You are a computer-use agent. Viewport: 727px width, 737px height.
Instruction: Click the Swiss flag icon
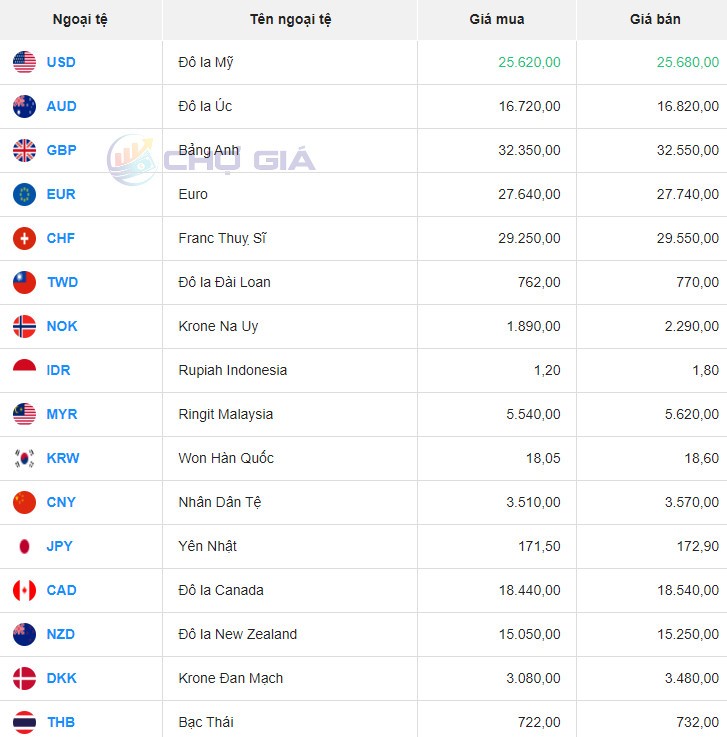point(25,238)
